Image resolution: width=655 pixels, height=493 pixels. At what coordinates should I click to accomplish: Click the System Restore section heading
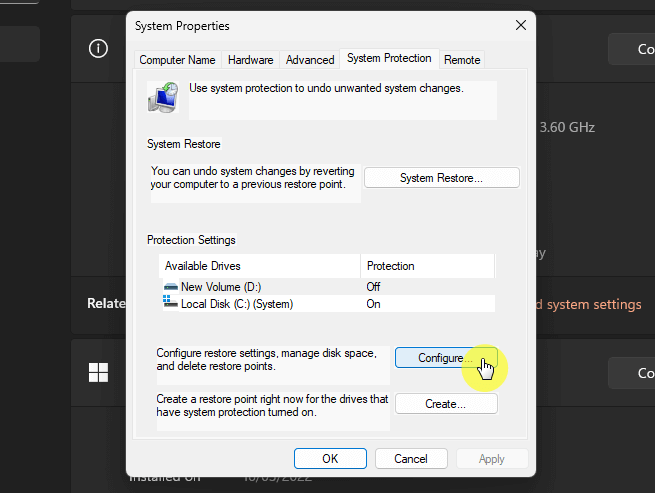tap(184, 144)
